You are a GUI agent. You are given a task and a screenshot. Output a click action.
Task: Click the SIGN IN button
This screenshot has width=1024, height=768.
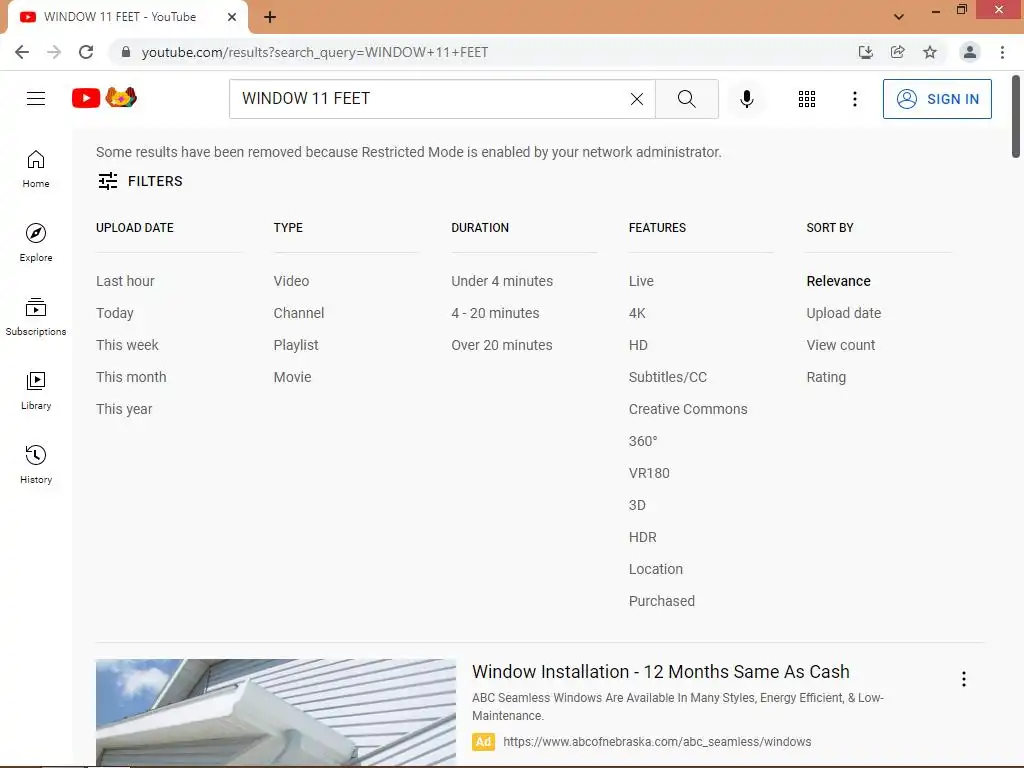(937, 99)
